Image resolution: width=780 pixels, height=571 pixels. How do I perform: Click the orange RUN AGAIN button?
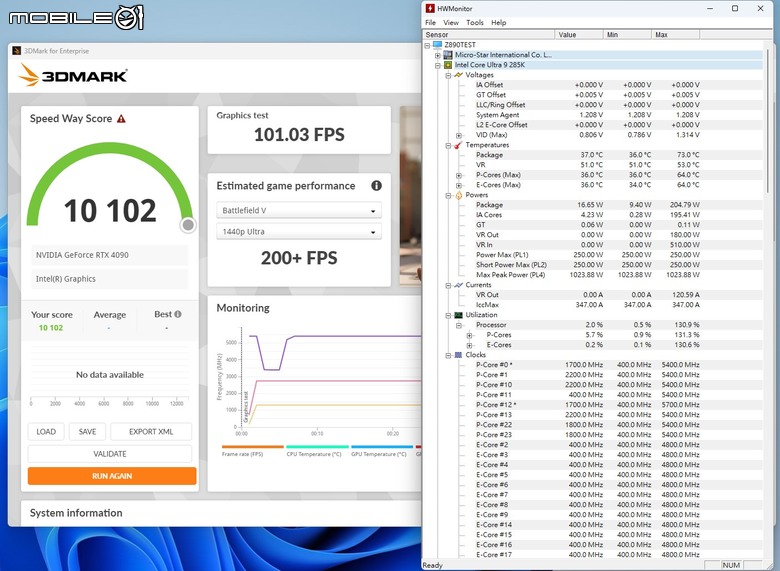tap(112, 476)
